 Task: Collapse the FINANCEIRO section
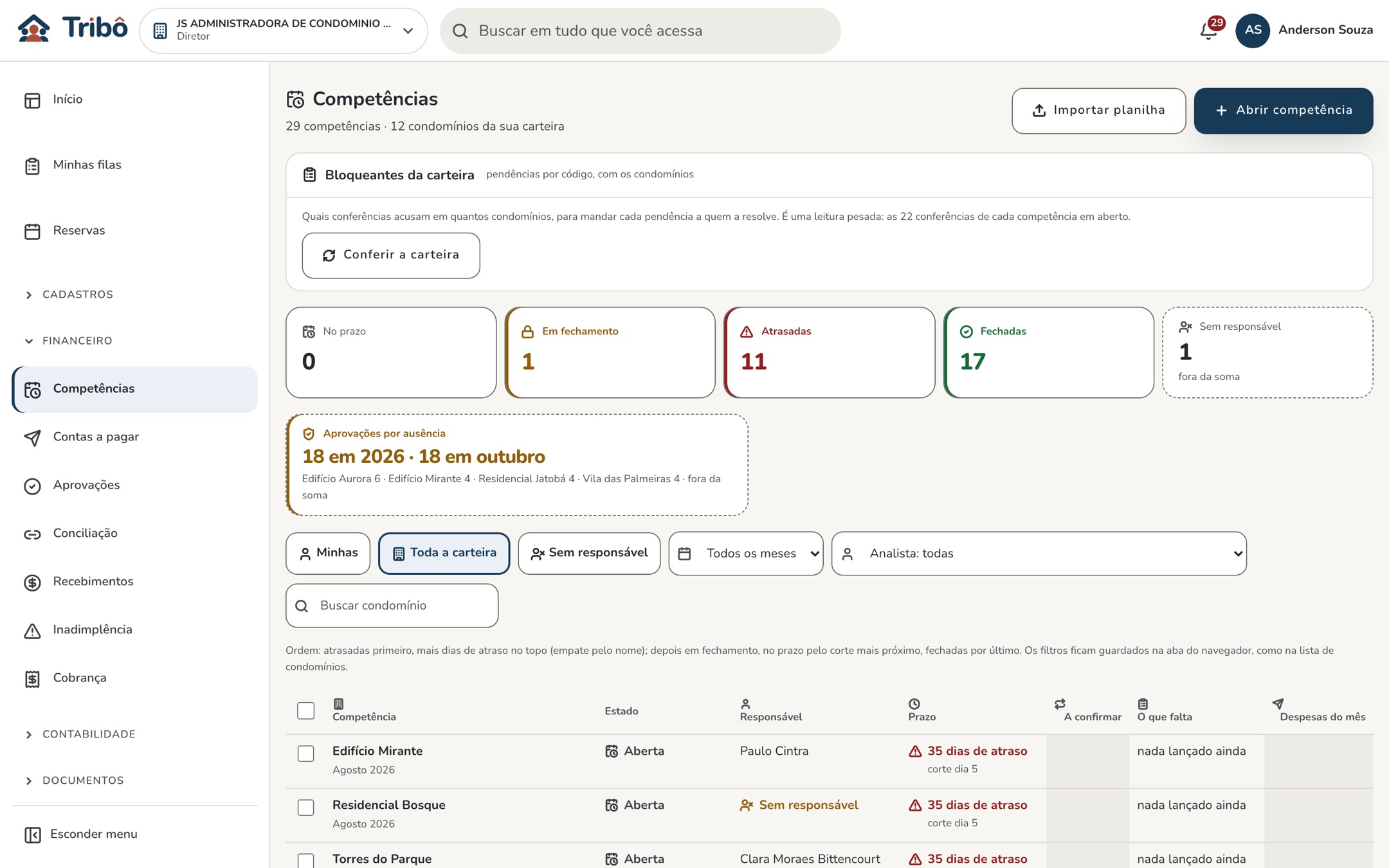(134, 341)
